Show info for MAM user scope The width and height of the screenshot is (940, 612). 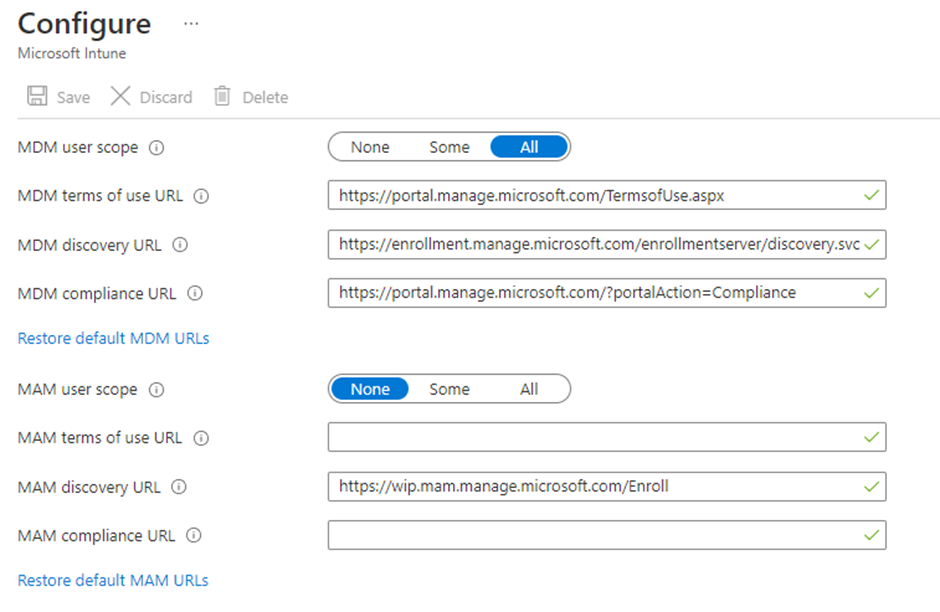click(156, 390)
